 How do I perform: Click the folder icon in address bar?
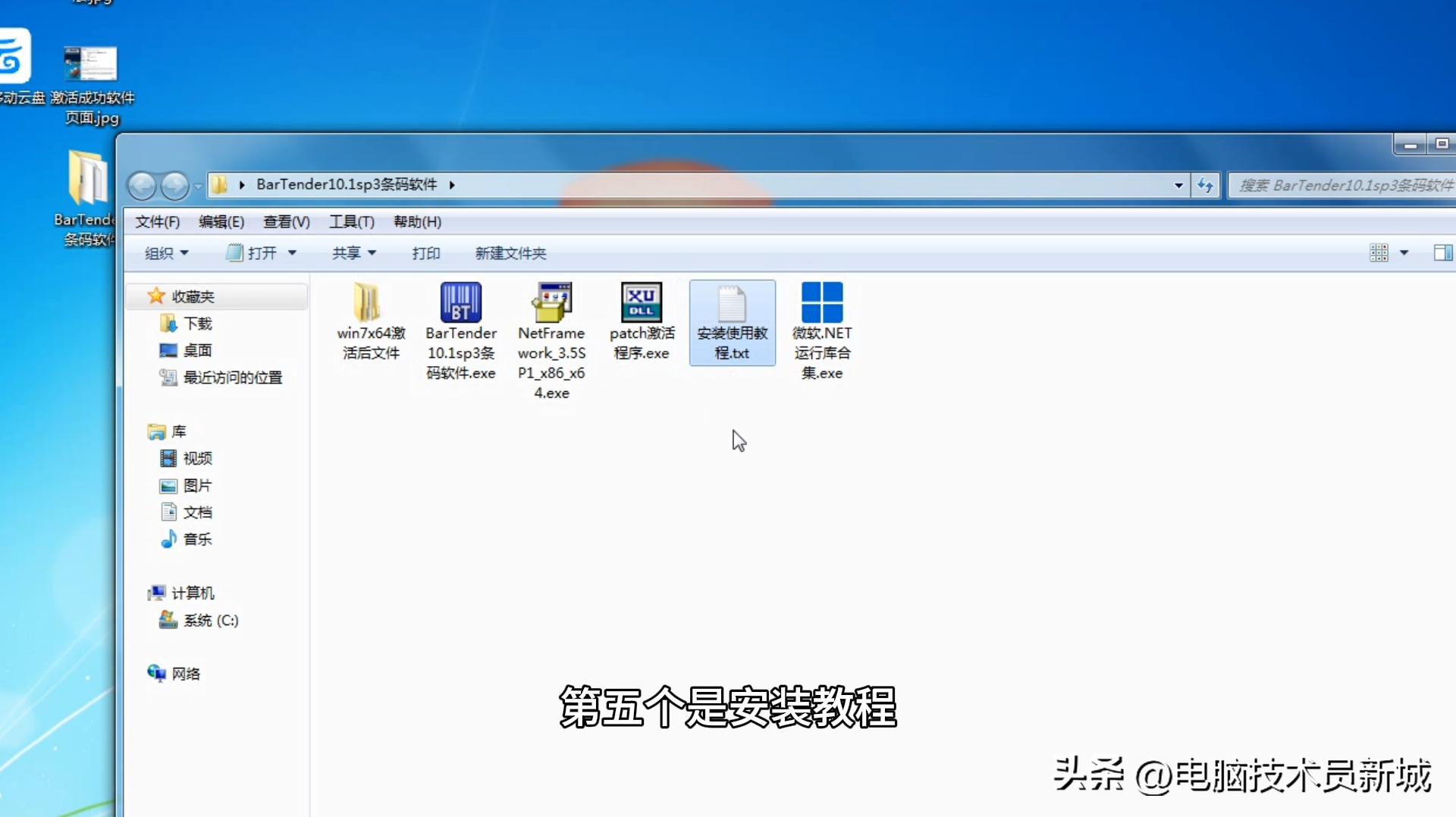[219, 185]
